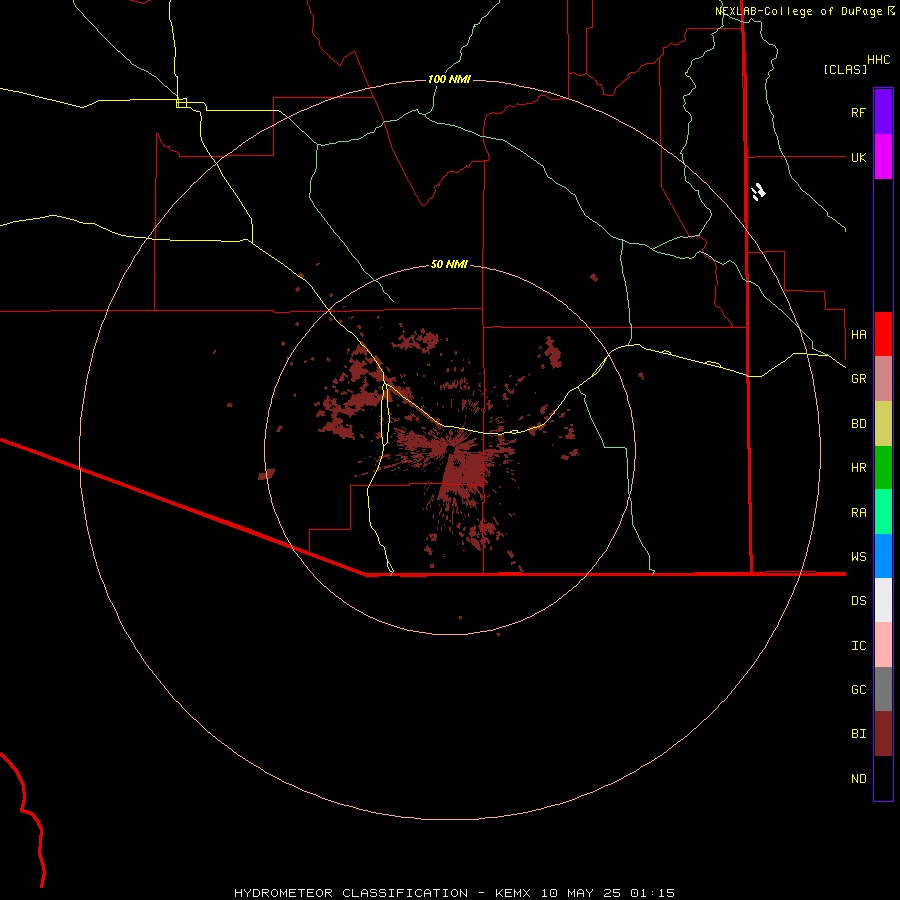
Task: Click the GR legend label
Action: tap(858, 378)
